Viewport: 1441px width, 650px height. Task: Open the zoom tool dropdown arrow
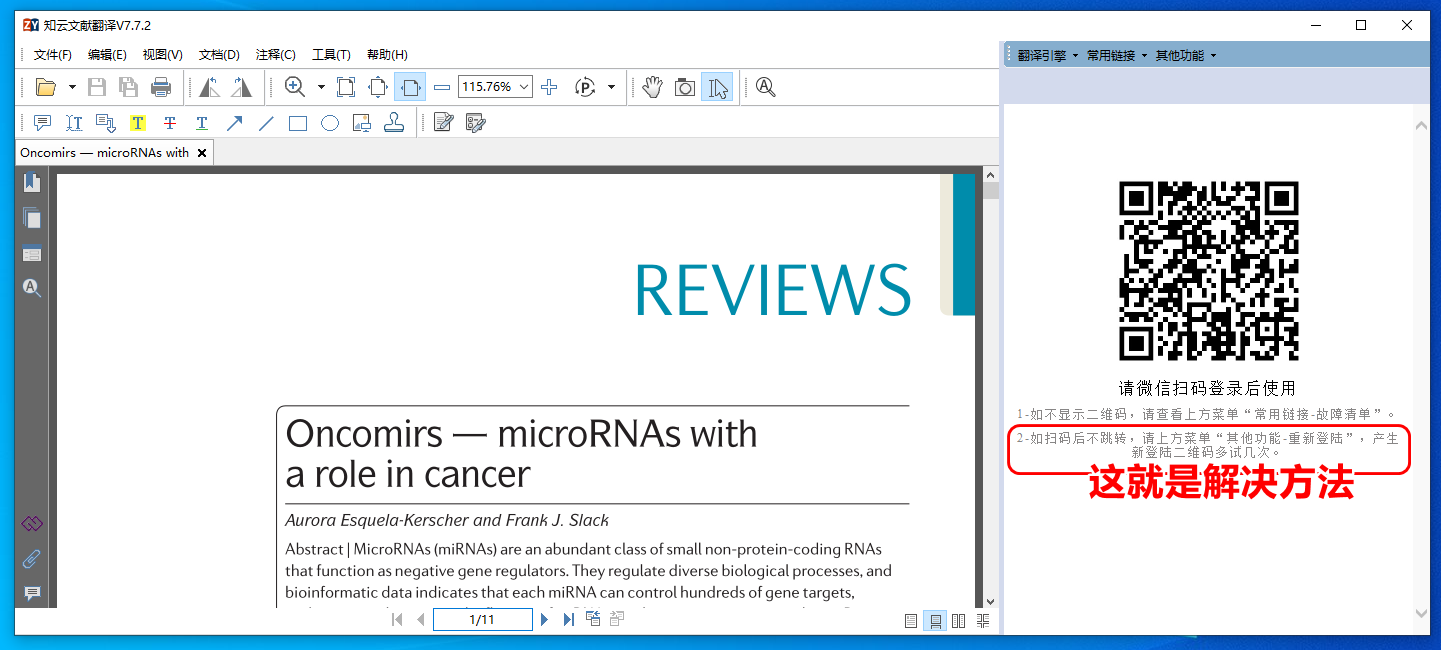click(321, 88)
